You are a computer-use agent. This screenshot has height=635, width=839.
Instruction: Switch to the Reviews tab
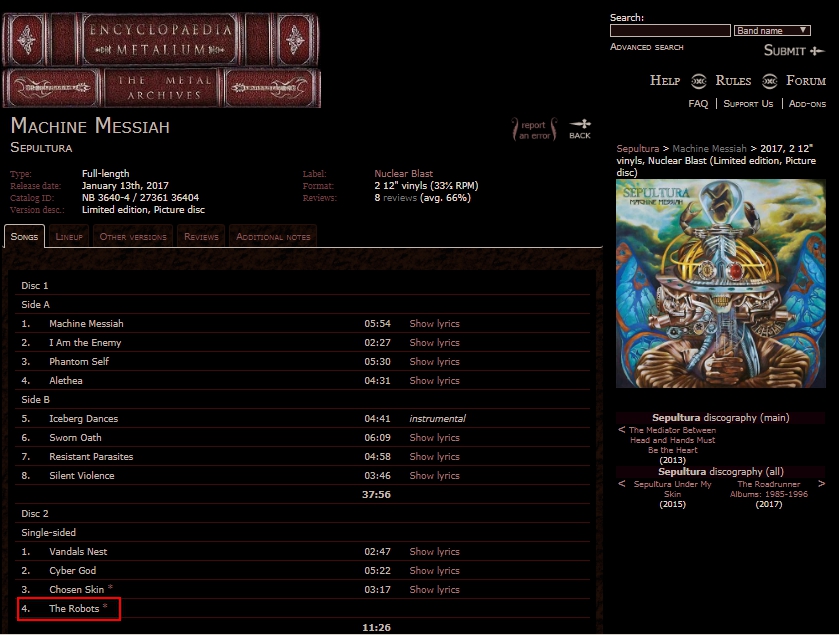coord(201,236)
